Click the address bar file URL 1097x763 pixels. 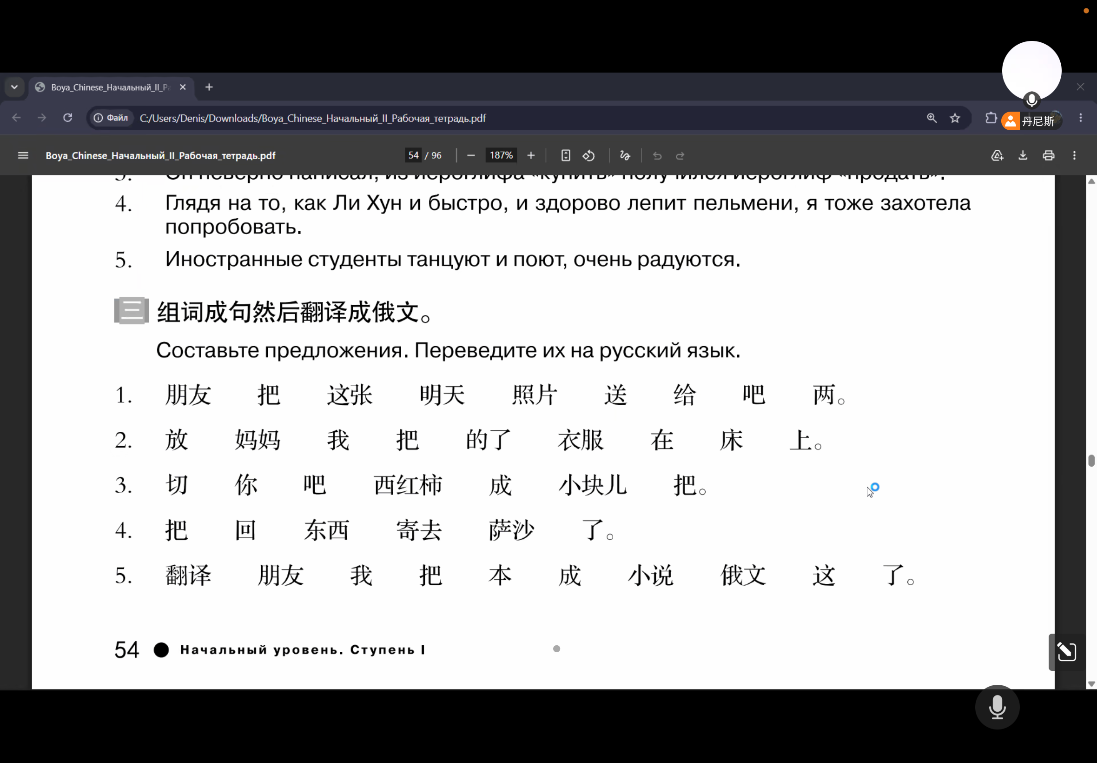coord(313,118)
